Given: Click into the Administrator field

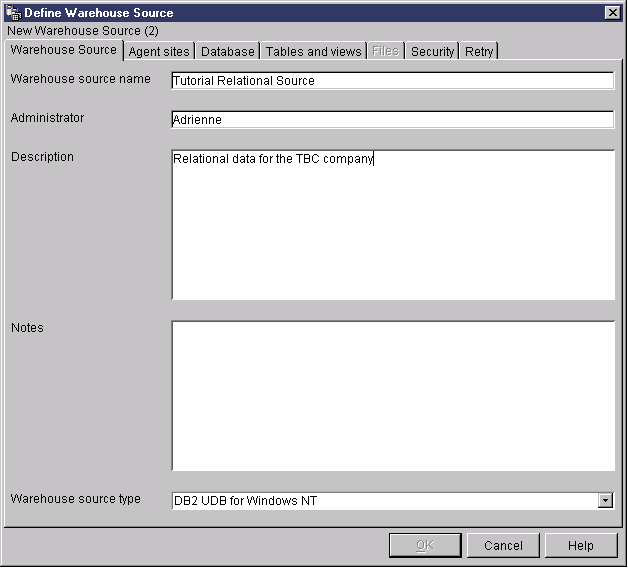Looking at the screenshot, I should click(x=392, y=119).
